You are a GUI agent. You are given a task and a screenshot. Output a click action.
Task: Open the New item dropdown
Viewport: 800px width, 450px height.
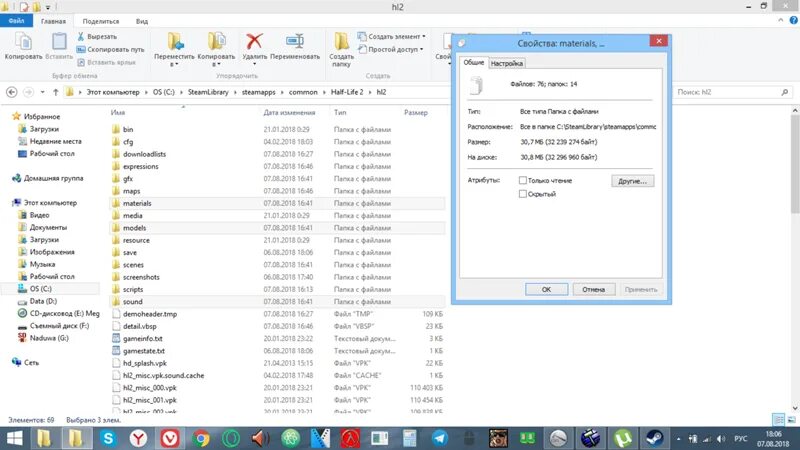(x=391, y=36)
